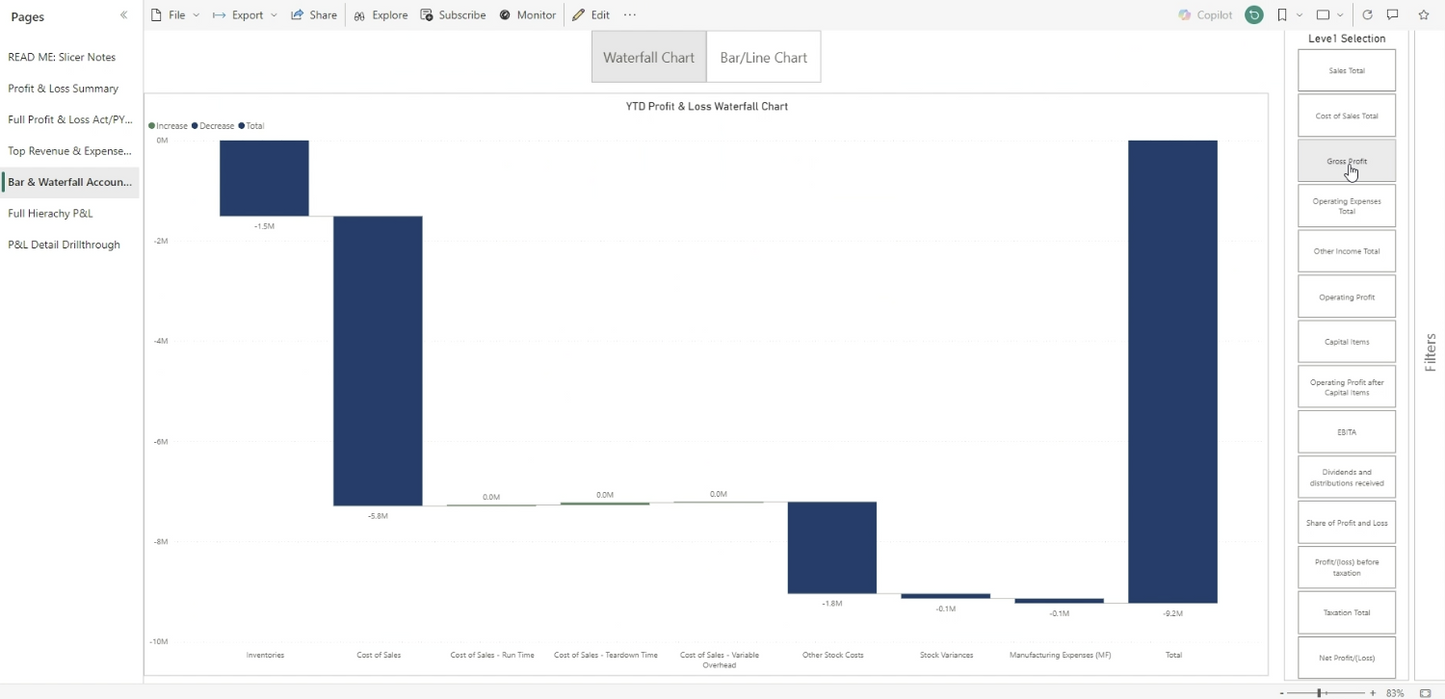Select the Cost of Sales Total slicer tile
The width and height of the screenshot is (1445, 699).
tap(1347, 116)
